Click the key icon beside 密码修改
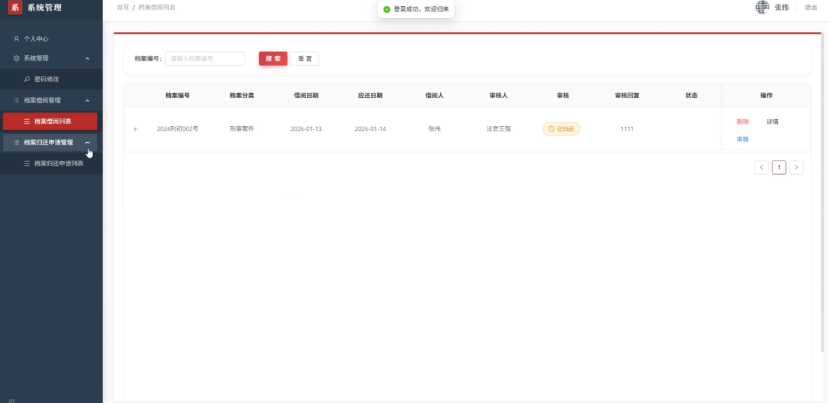The width and height of the screenshot is (829, 403). click(27, 79)
